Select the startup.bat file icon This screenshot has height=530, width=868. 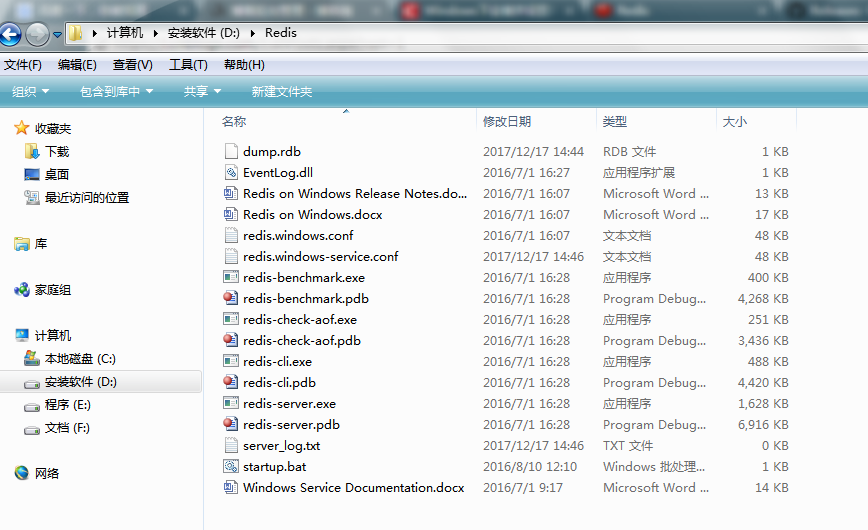click(231, 466)
